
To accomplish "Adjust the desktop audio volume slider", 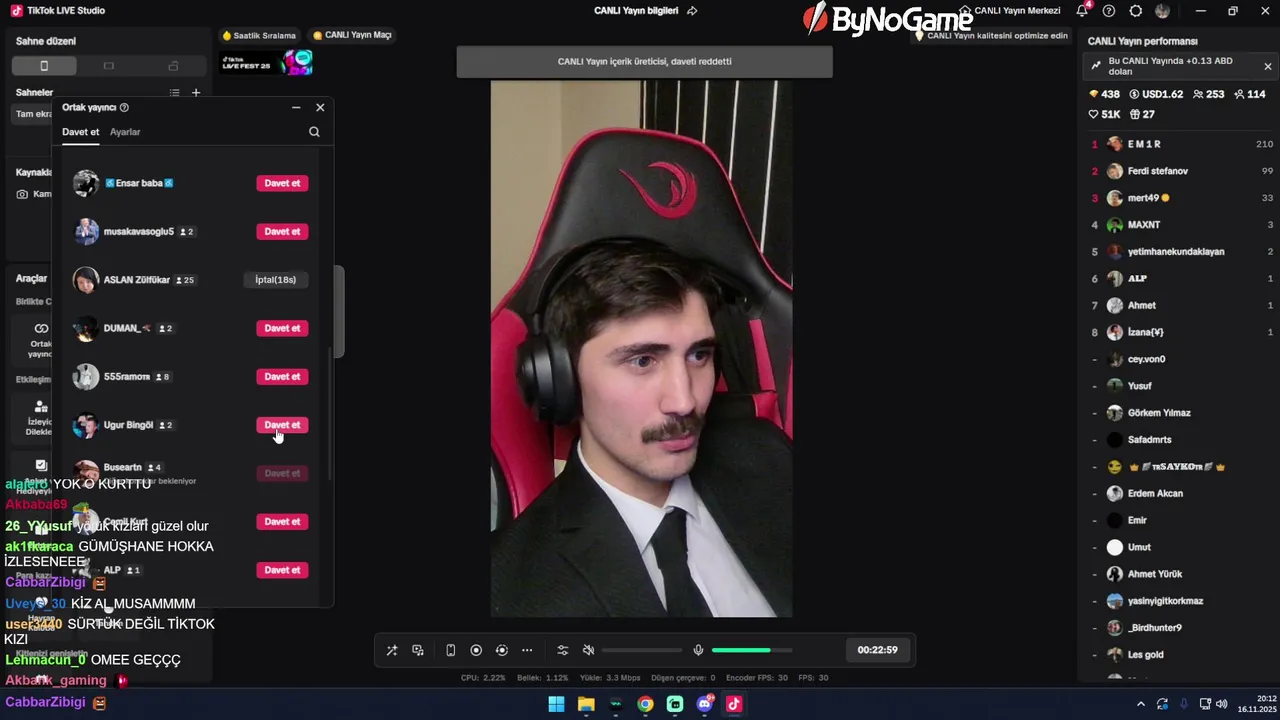I will point(642,650).
